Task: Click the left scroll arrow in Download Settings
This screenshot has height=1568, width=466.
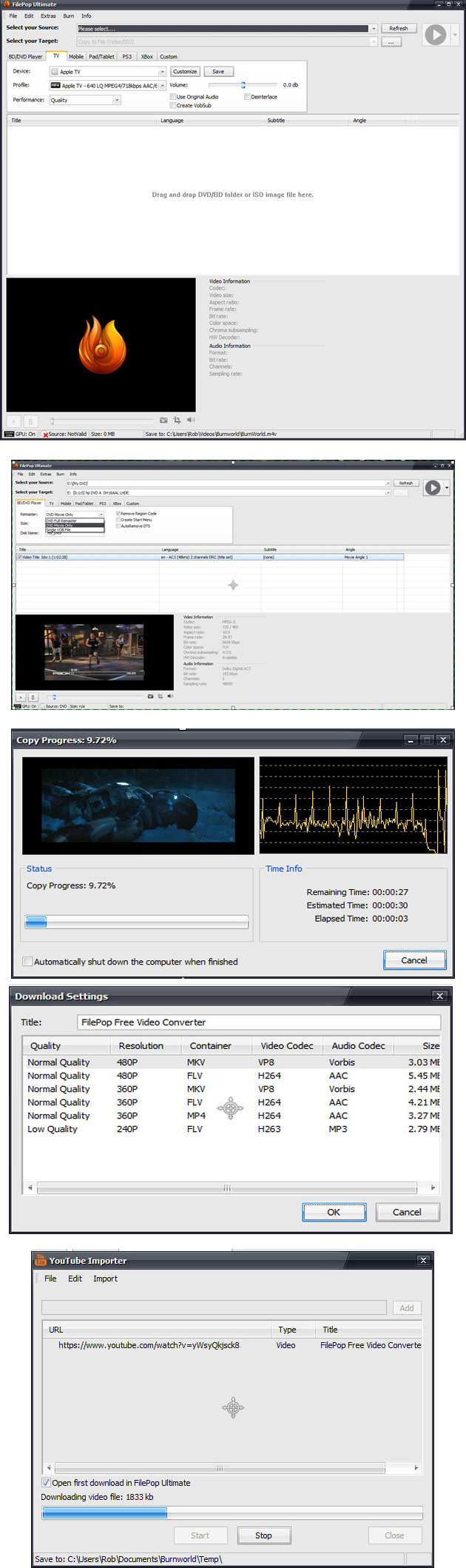Action: pos(30,1187)
